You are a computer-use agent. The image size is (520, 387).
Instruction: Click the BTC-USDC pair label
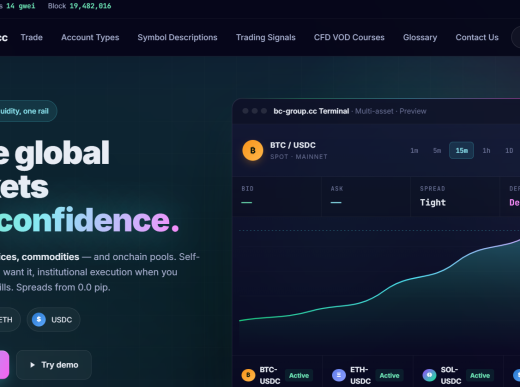270,375
